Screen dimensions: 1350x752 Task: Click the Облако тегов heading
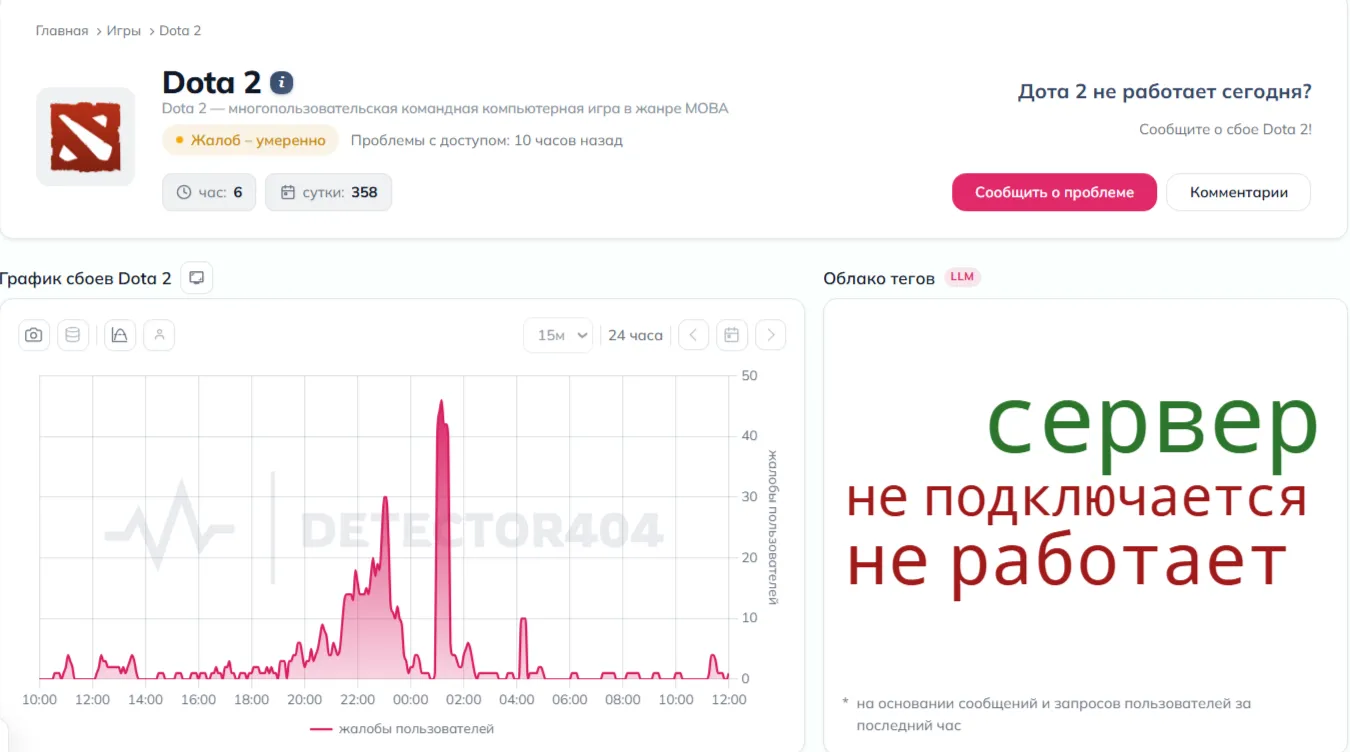[x=879, y=278]
